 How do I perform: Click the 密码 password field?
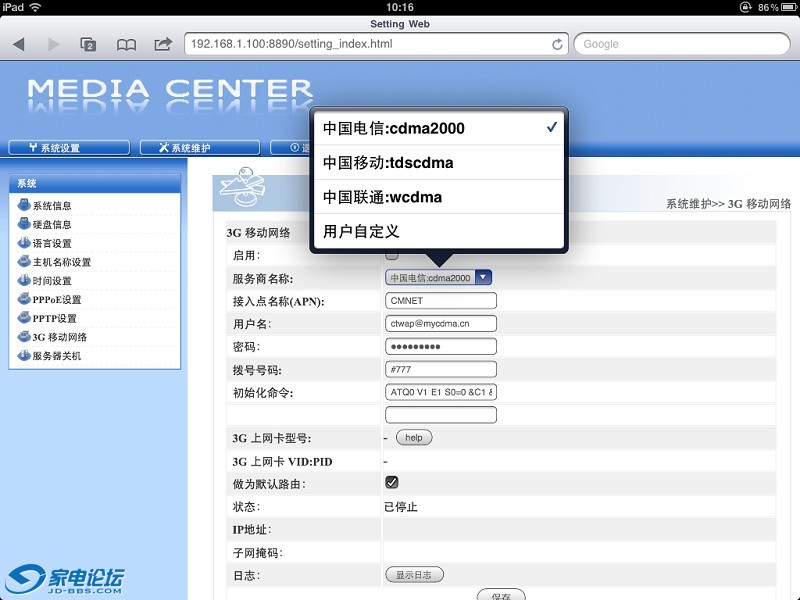(x=441, y=346)
